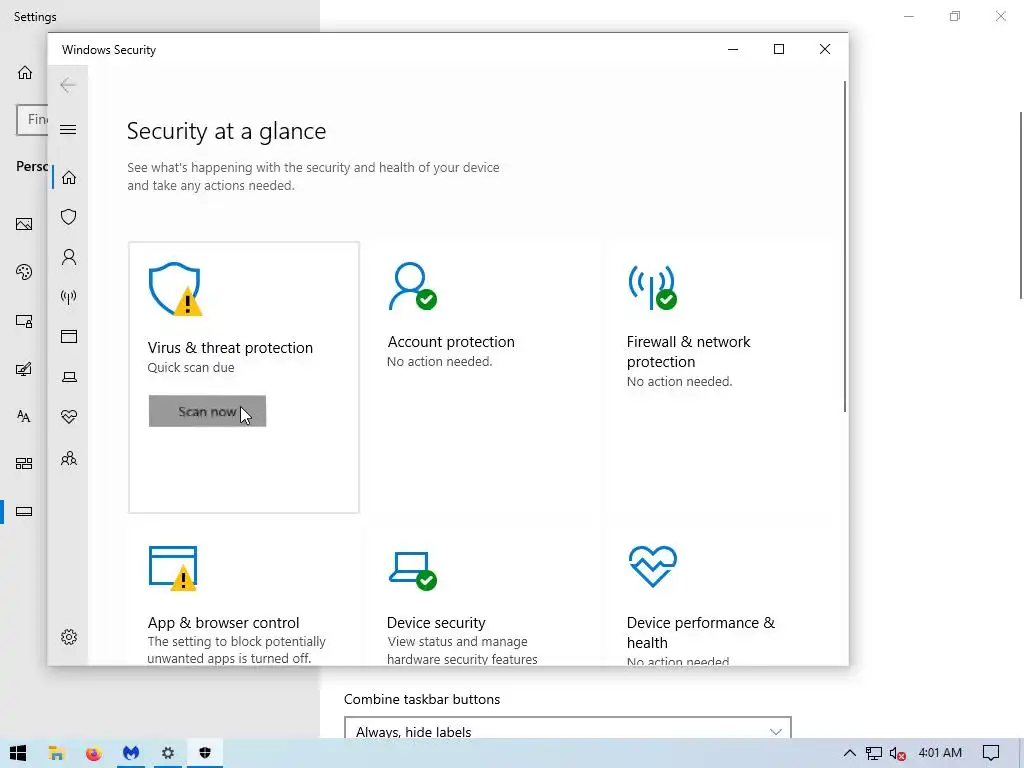Switch to Settings app in the taskbar
The height and width of the screenshot is (768, 1024).
[x=168, y=753]
